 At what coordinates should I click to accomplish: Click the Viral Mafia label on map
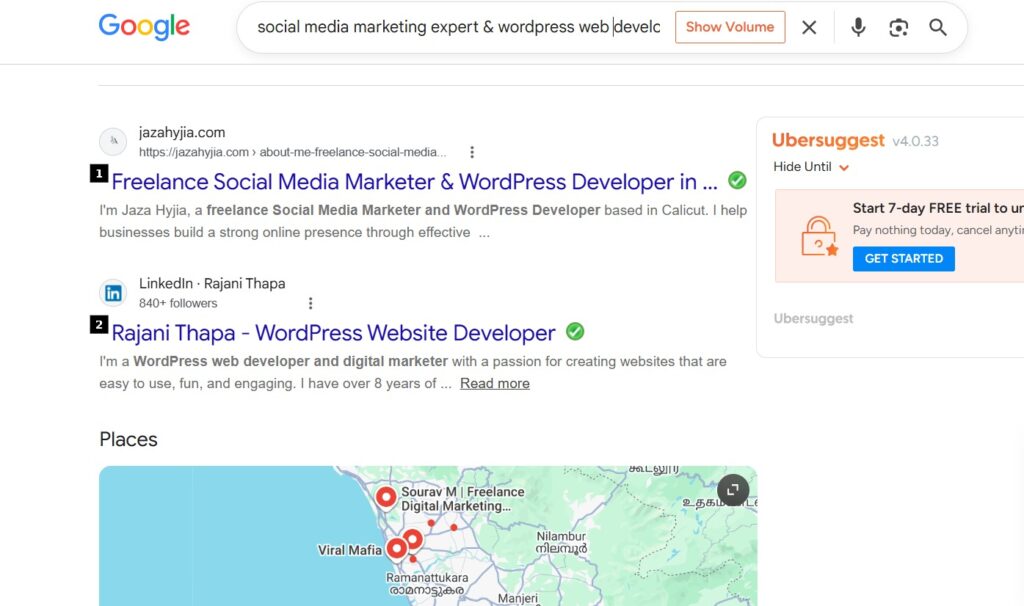349,550
